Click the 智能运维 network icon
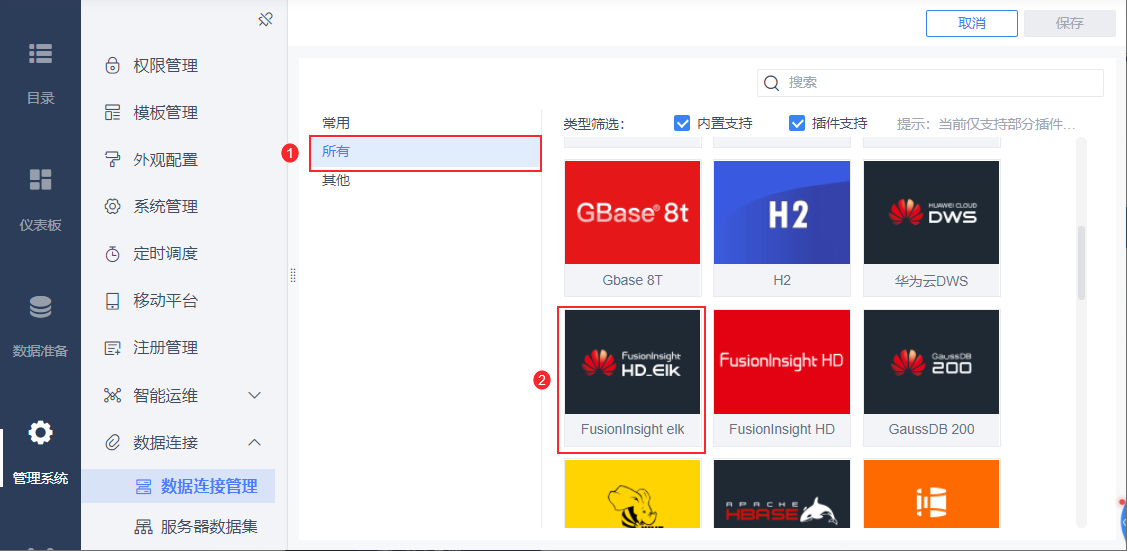The image size is (1127, 551). click(x=112, y=395)
